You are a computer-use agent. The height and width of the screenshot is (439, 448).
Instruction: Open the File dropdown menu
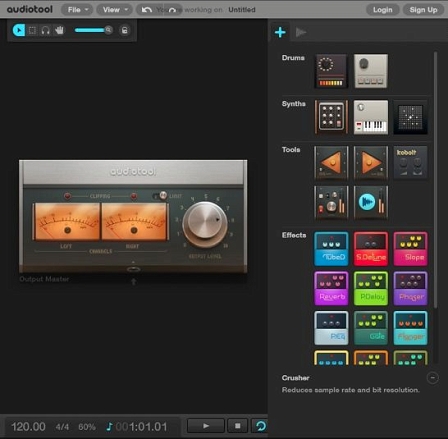click(x=77, y=10)
